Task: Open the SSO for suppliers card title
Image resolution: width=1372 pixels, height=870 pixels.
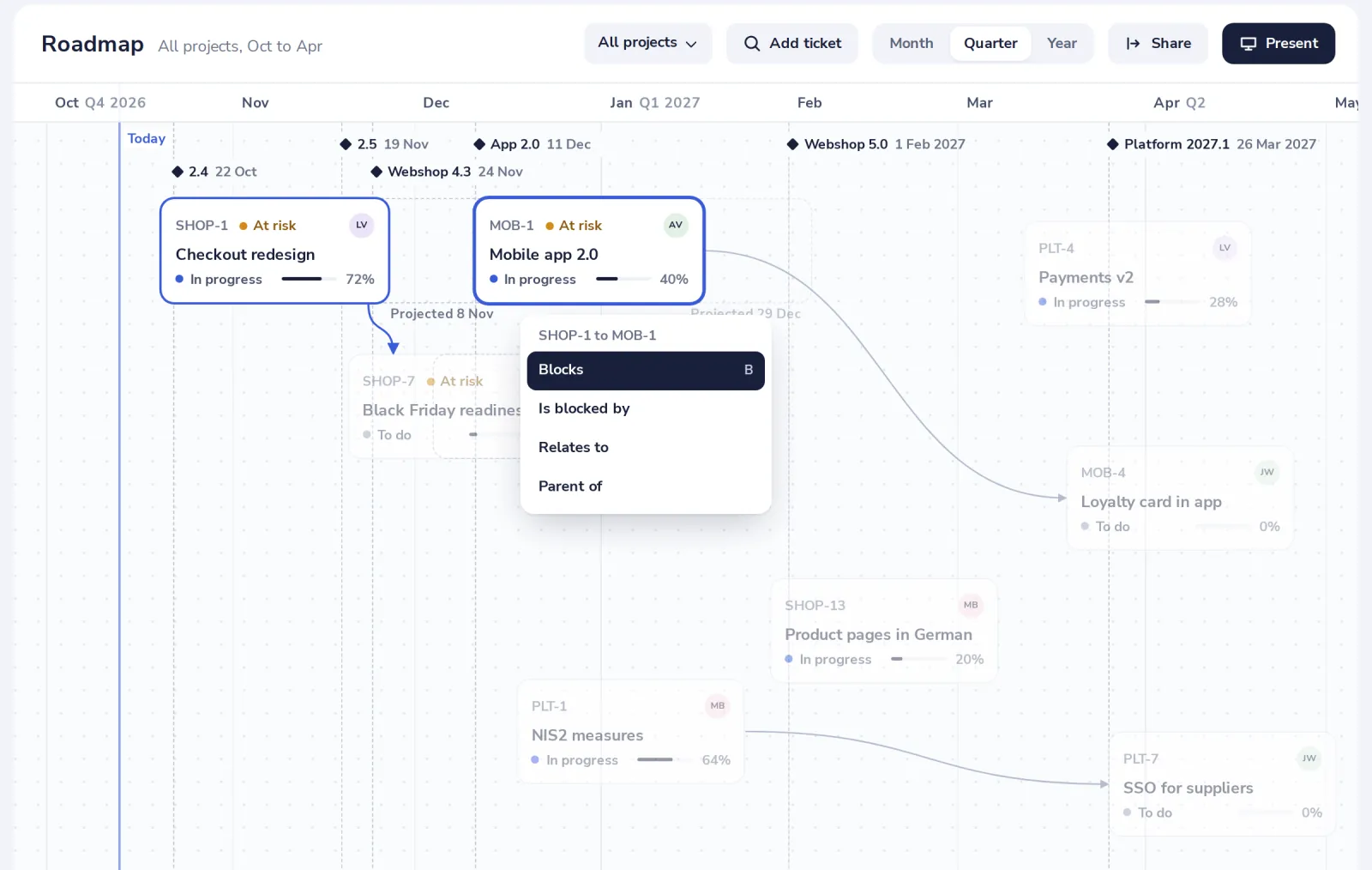Action: [1188, 788]
